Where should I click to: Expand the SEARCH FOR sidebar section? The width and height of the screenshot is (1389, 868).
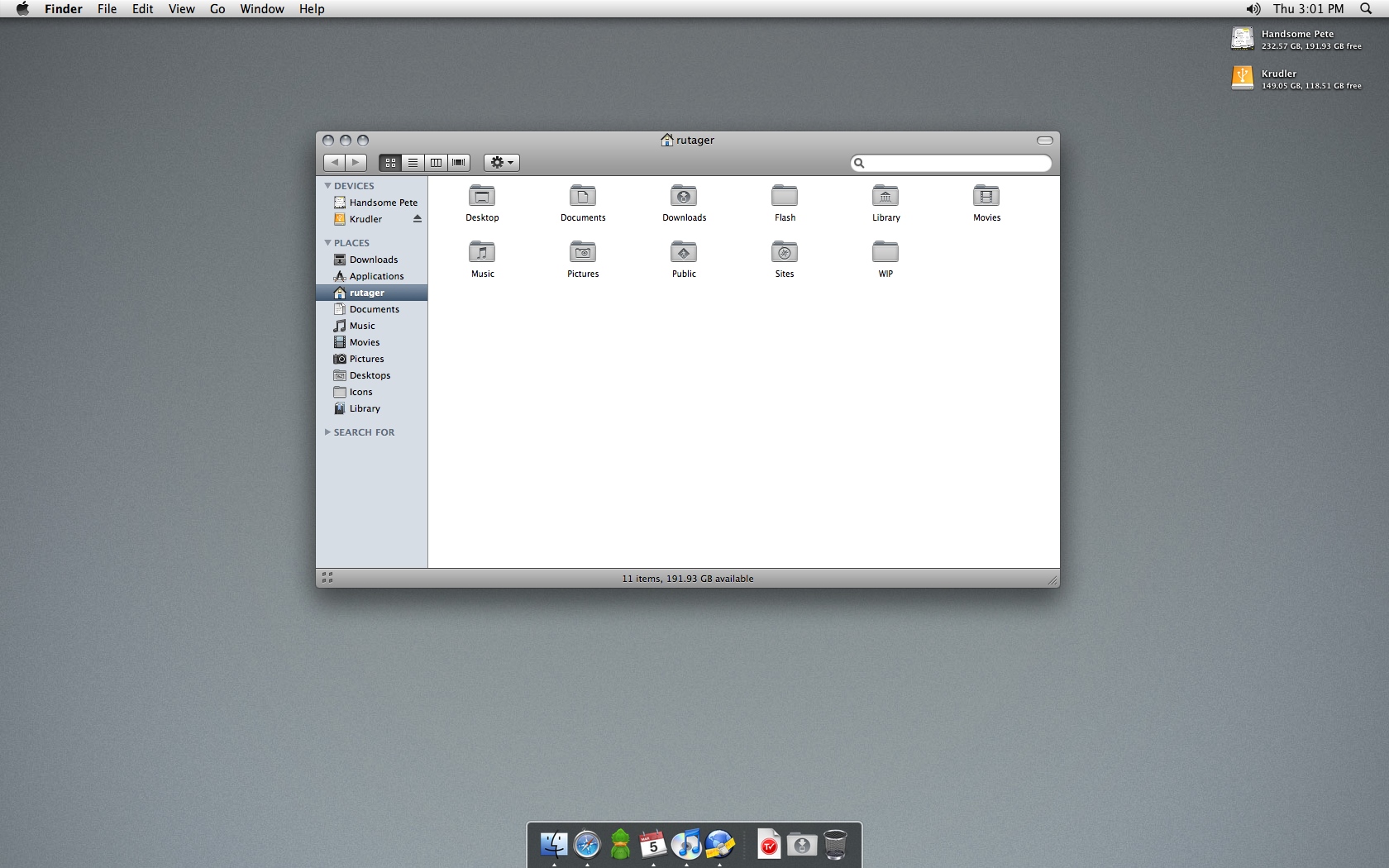[x=328, y=432]
